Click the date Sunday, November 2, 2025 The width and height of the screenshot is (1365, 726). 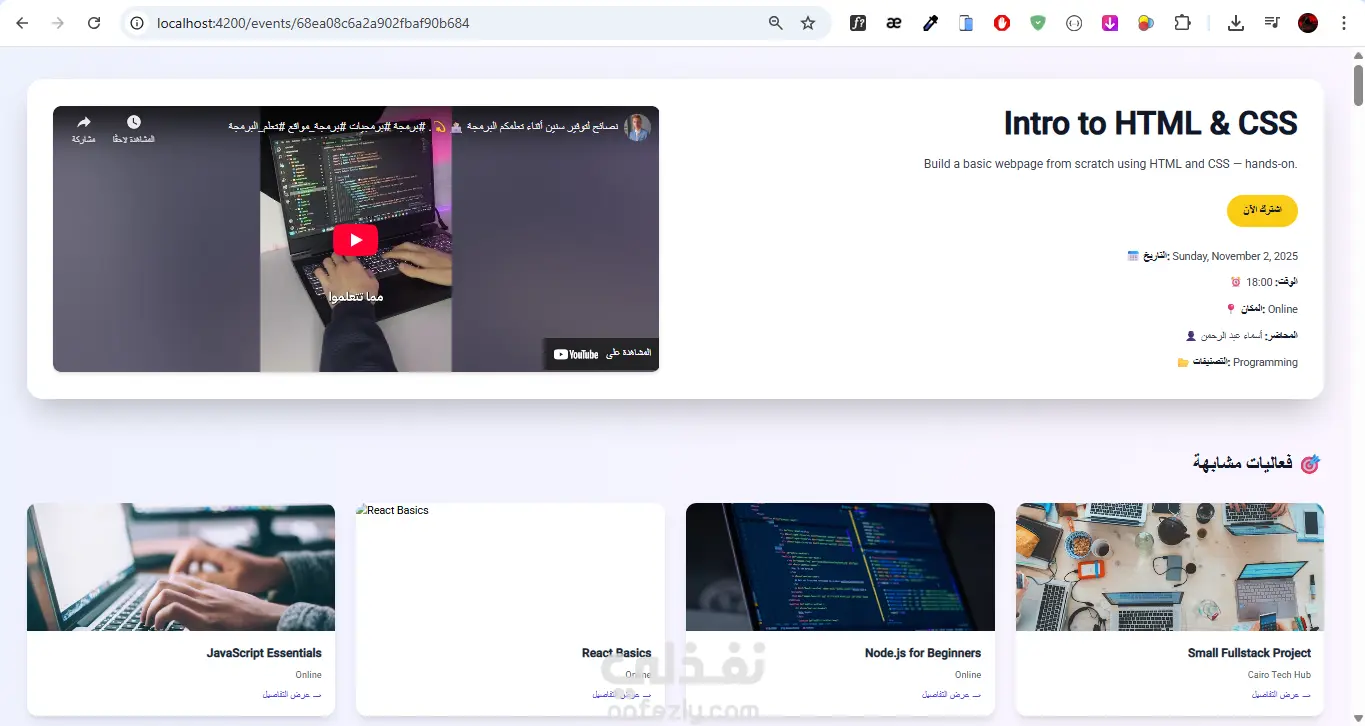coord(1235,257)
